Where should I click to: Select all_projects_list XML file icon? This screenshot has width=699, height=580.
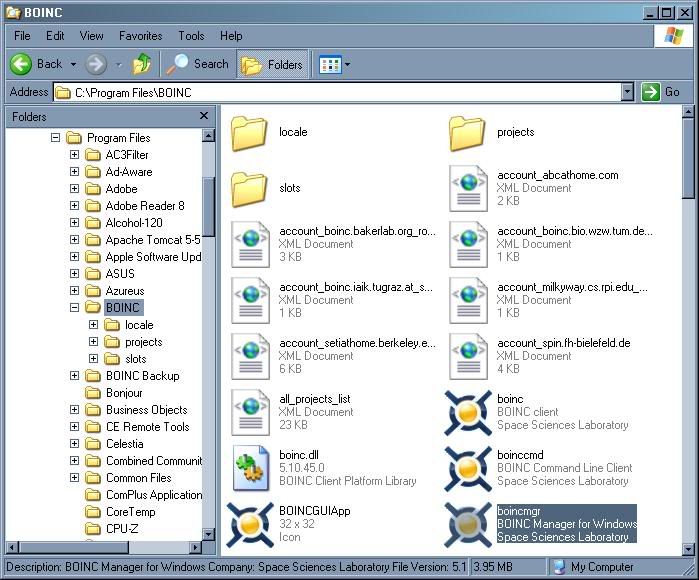[250, 412]
